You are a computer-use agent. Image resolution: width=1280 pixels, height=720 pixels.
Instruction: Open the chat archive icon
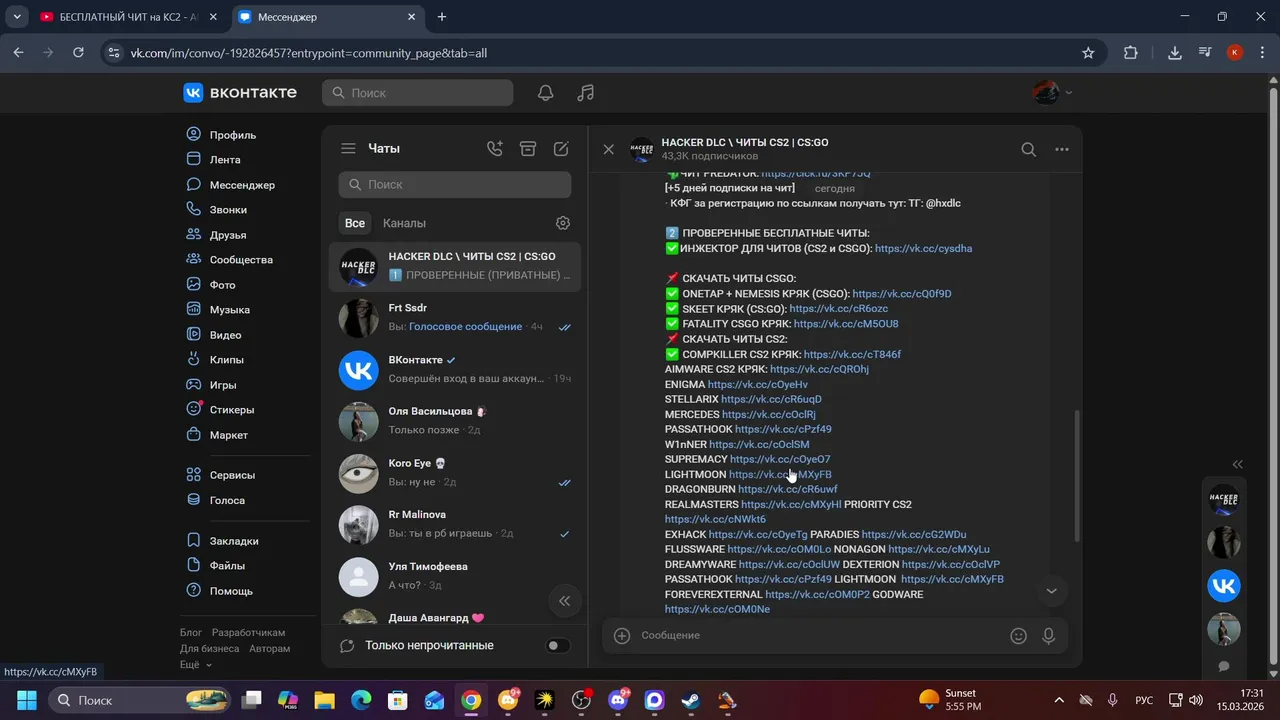[x=528, y=148]
